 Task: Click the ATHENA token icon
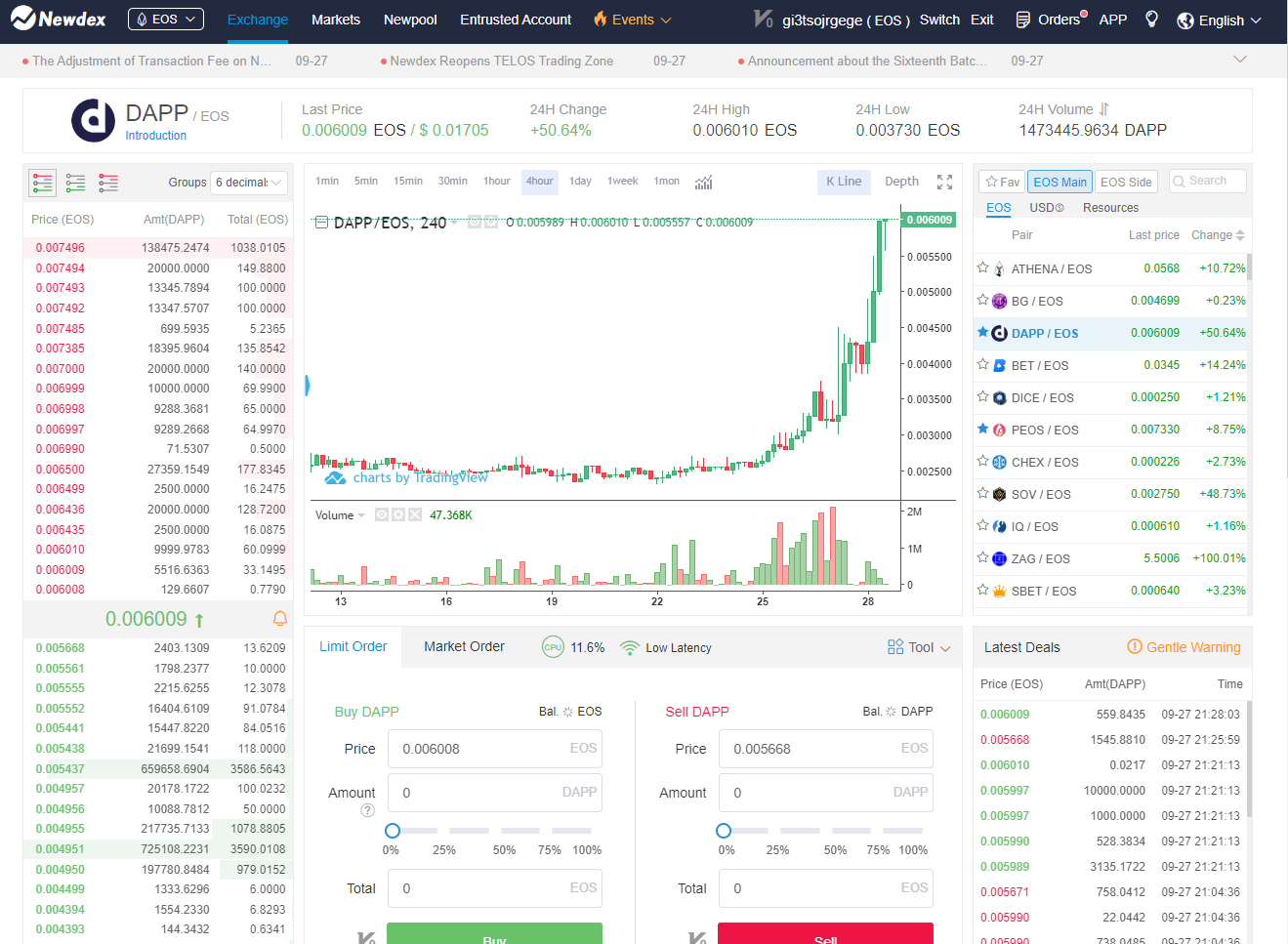coord(999,269)
